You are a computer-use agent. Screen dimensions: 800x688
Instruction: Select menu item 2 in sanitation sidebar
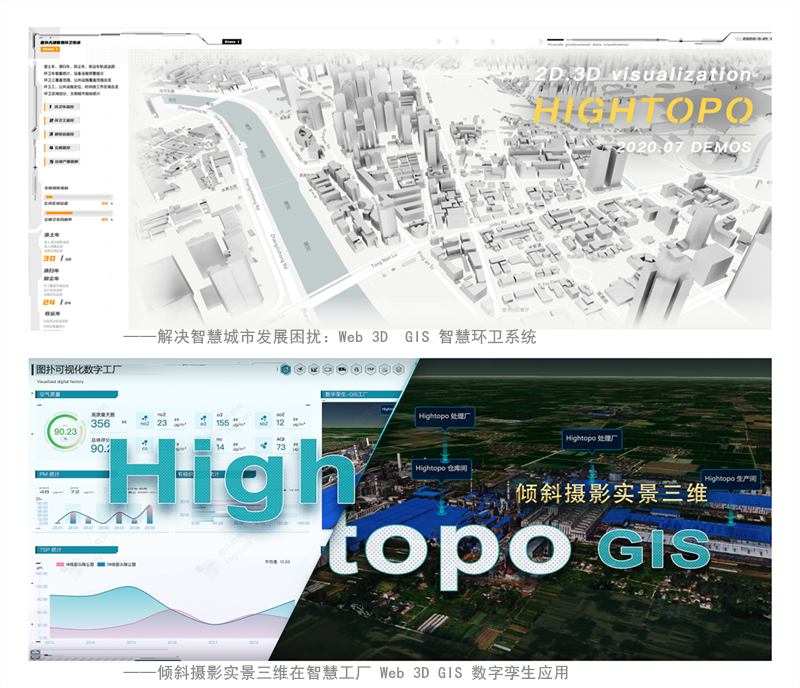[63, 120]
